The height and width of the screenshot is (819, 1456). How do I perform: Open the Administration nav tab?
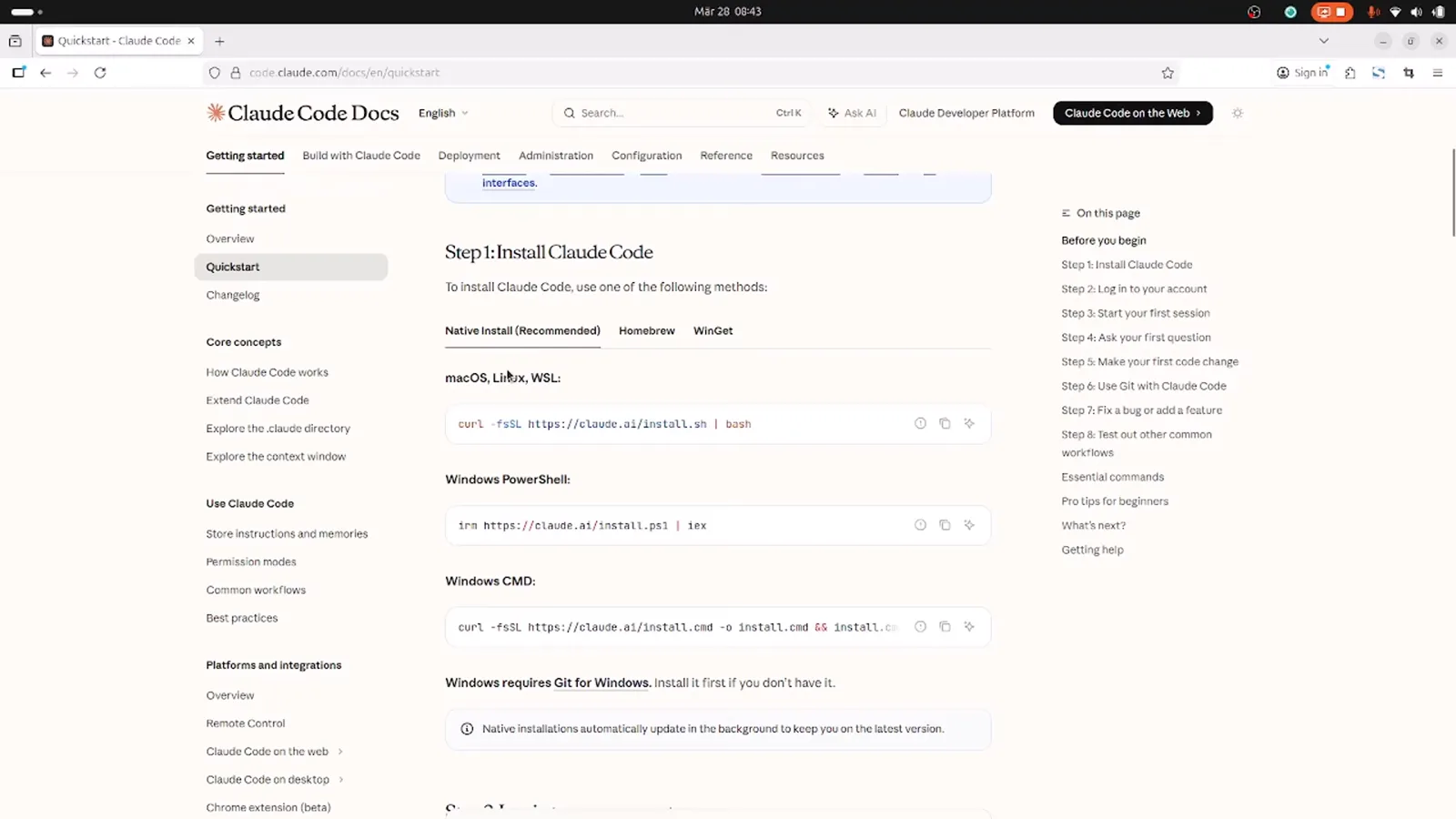pos(556,156)
